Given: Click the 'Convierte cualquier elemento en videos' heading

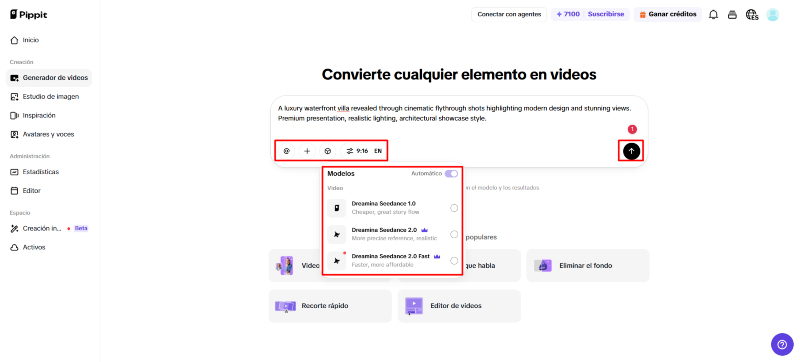Looking at the screenshot, I should pyautogui.click(x=459, y=74).
